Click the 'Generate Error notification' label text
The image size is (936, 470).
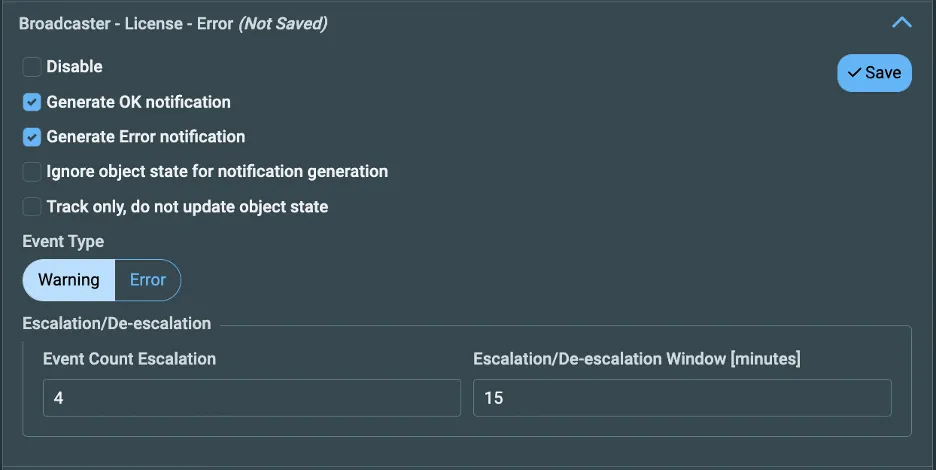146,137
